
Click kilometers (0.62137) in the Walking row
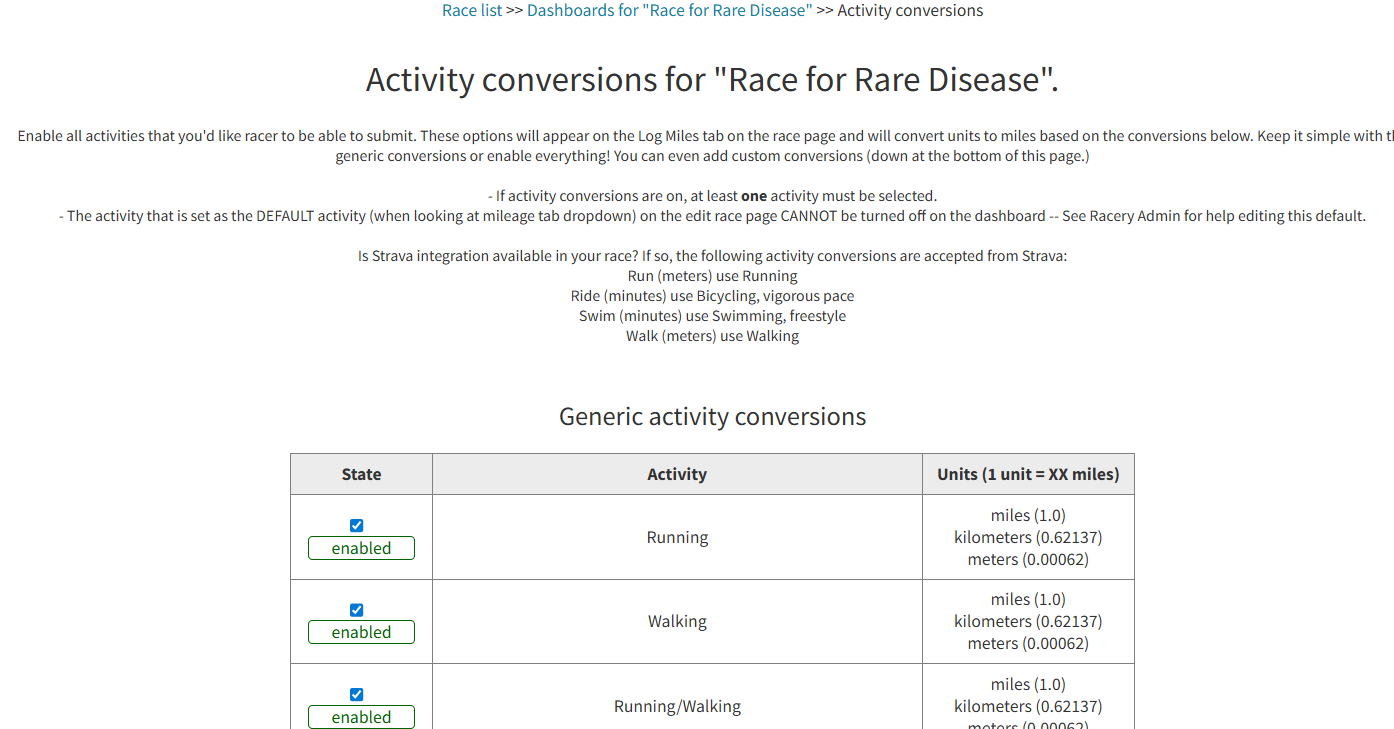pos(1027,621)
